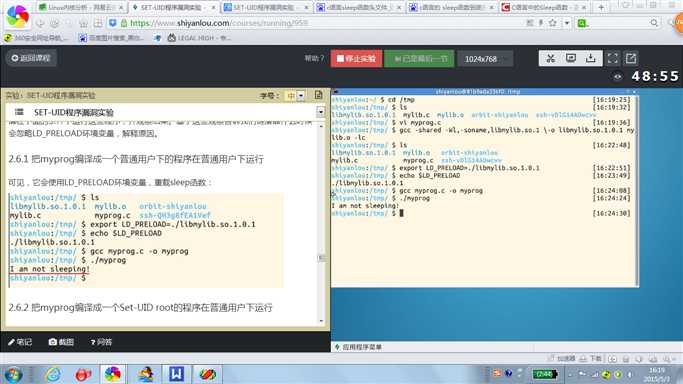Click the terminal window title bar
683x384 pixels.
point(484,91)
